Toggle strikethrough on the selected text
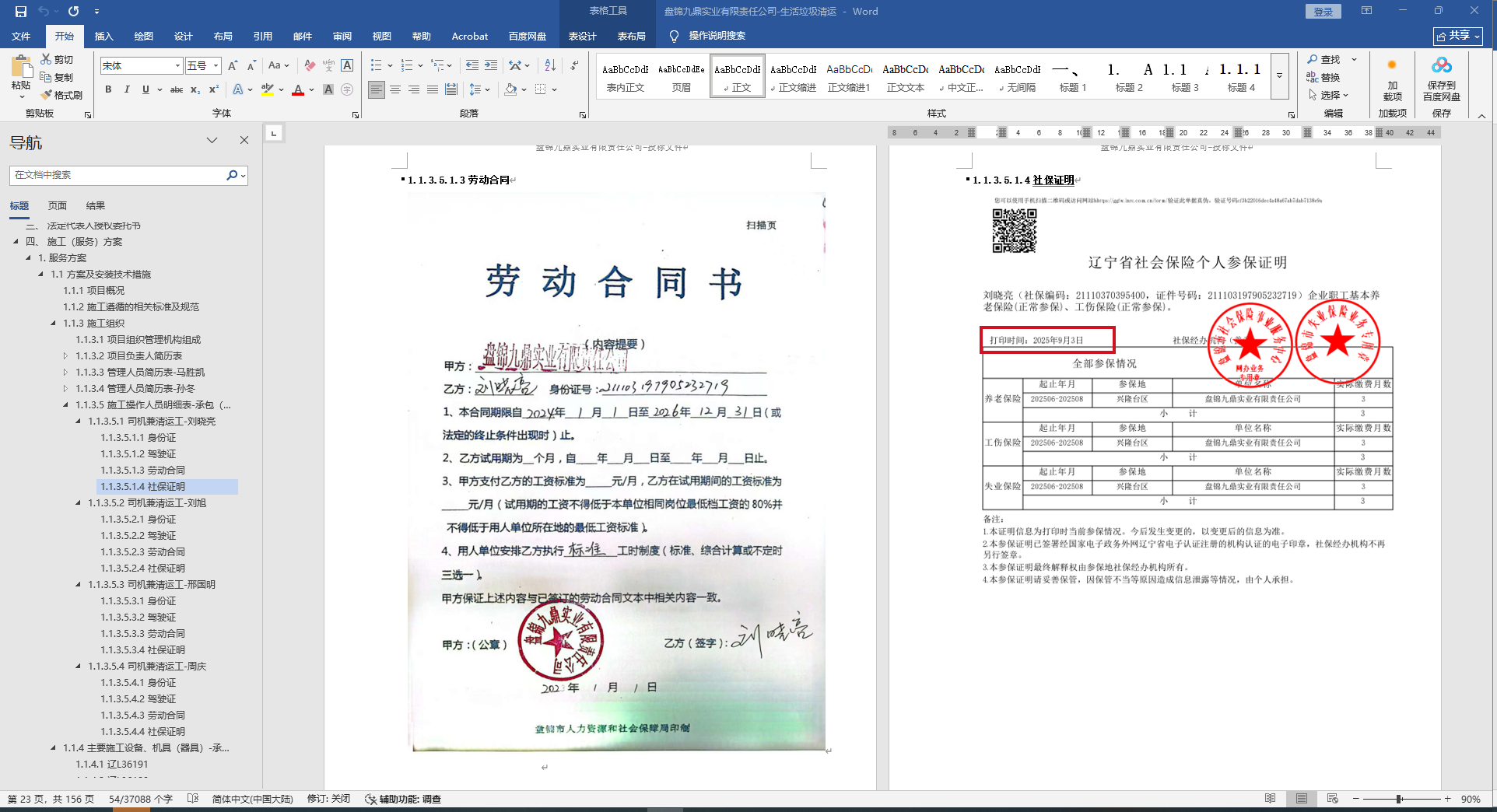Viewport: 1497px width, 812px height. point(177,89)
